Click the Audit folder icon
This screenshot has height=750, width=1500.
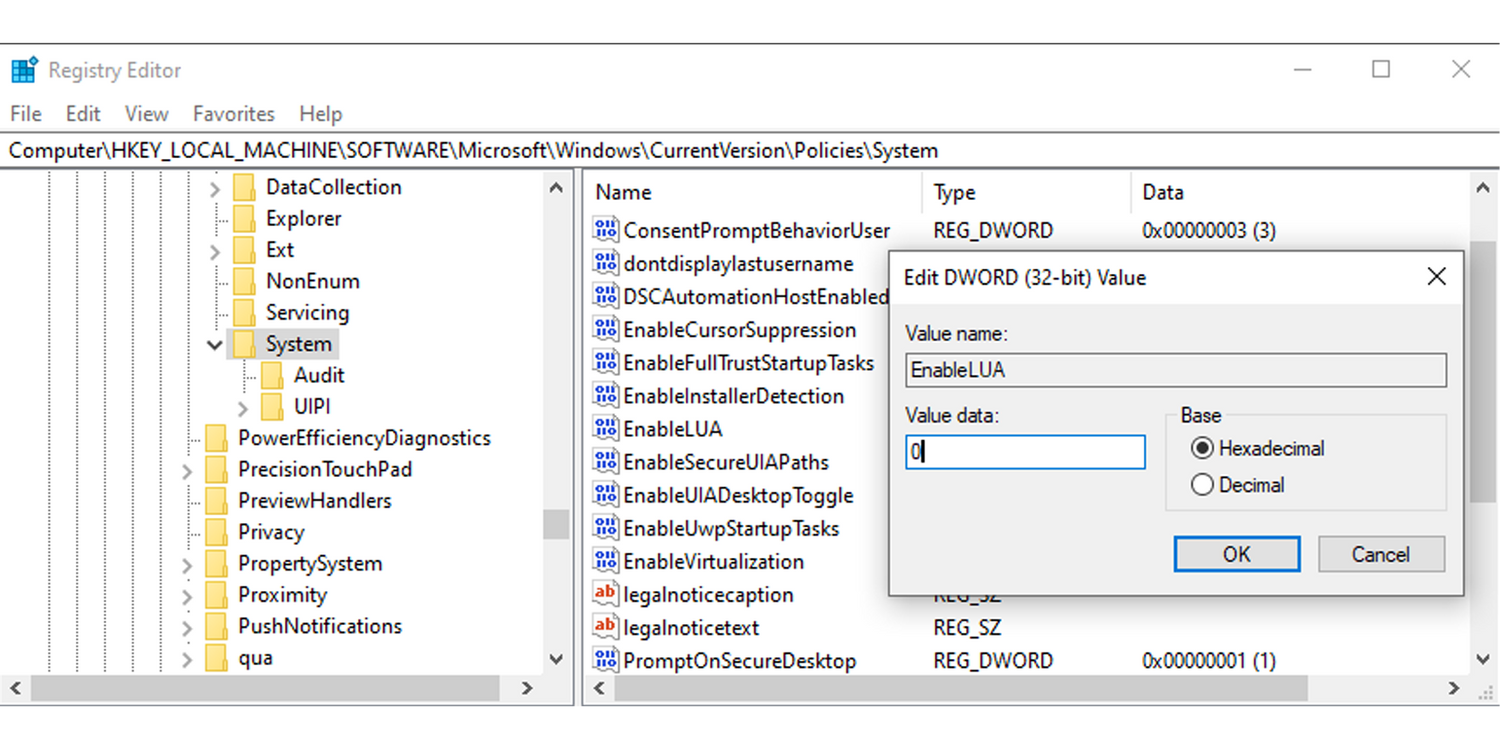[272, 375]
